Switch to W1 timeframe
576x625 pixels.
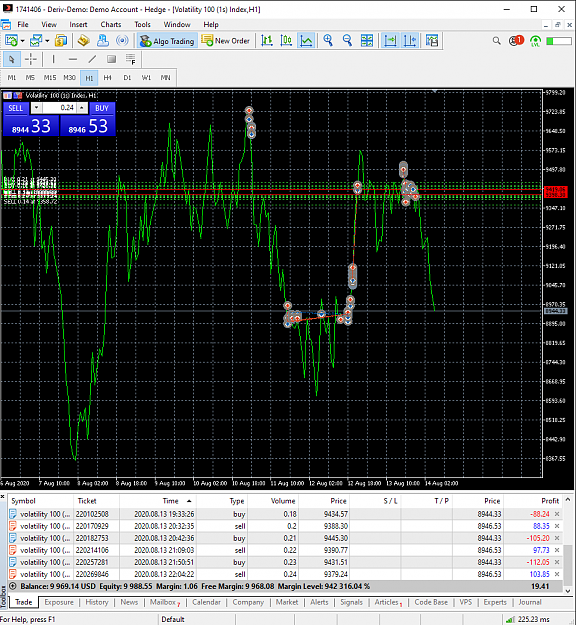[146, 78]
